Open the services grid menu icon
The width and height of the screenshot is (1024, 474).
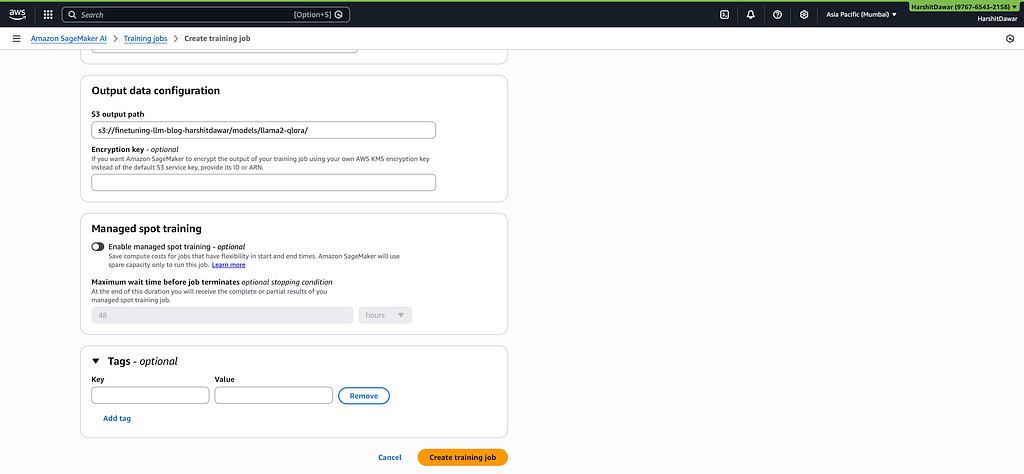tap(48, 14)
